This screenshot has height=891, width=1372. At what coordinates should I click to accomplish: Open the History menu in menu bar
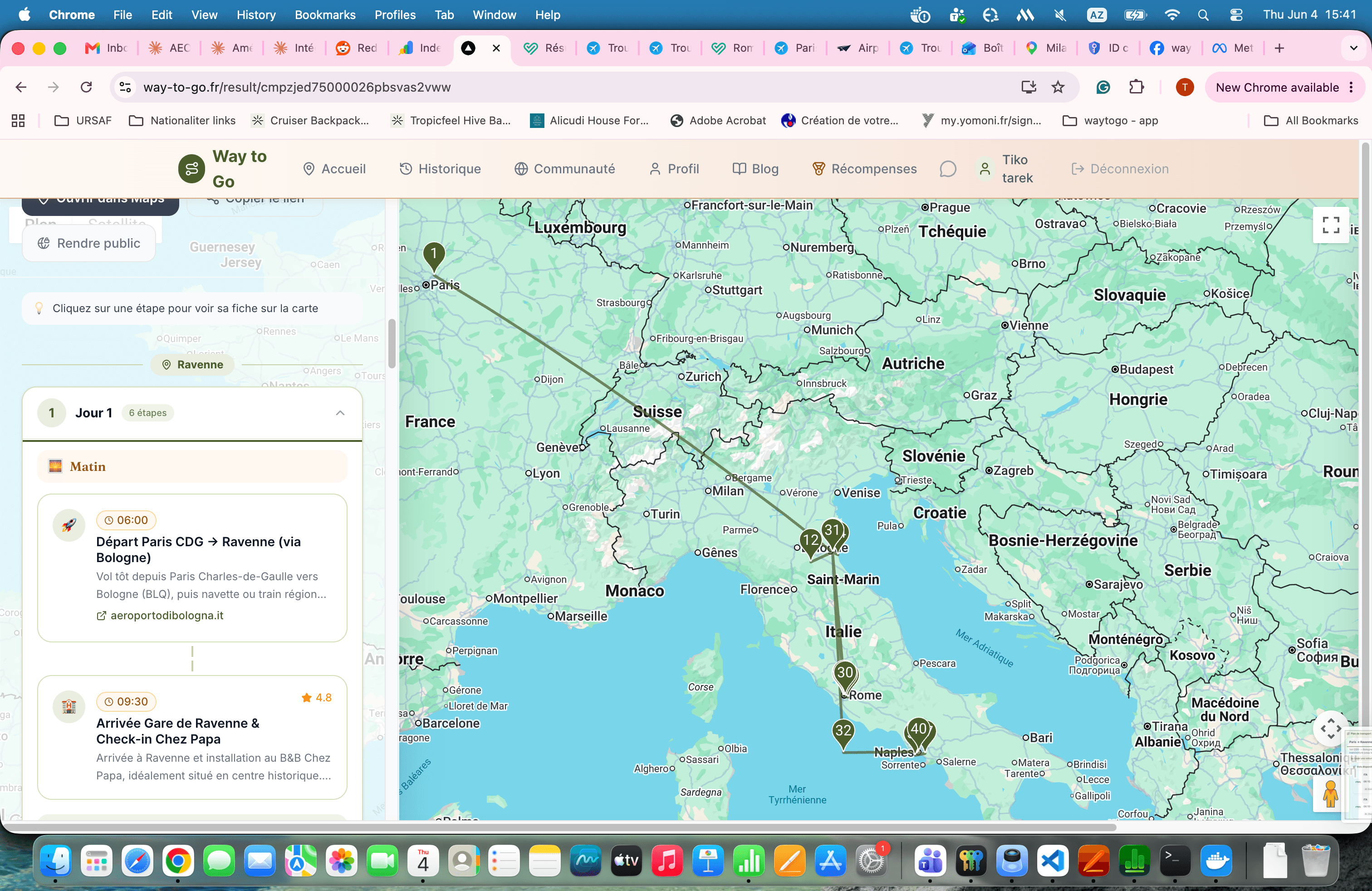pyautogui.click(x=256, y=15)
